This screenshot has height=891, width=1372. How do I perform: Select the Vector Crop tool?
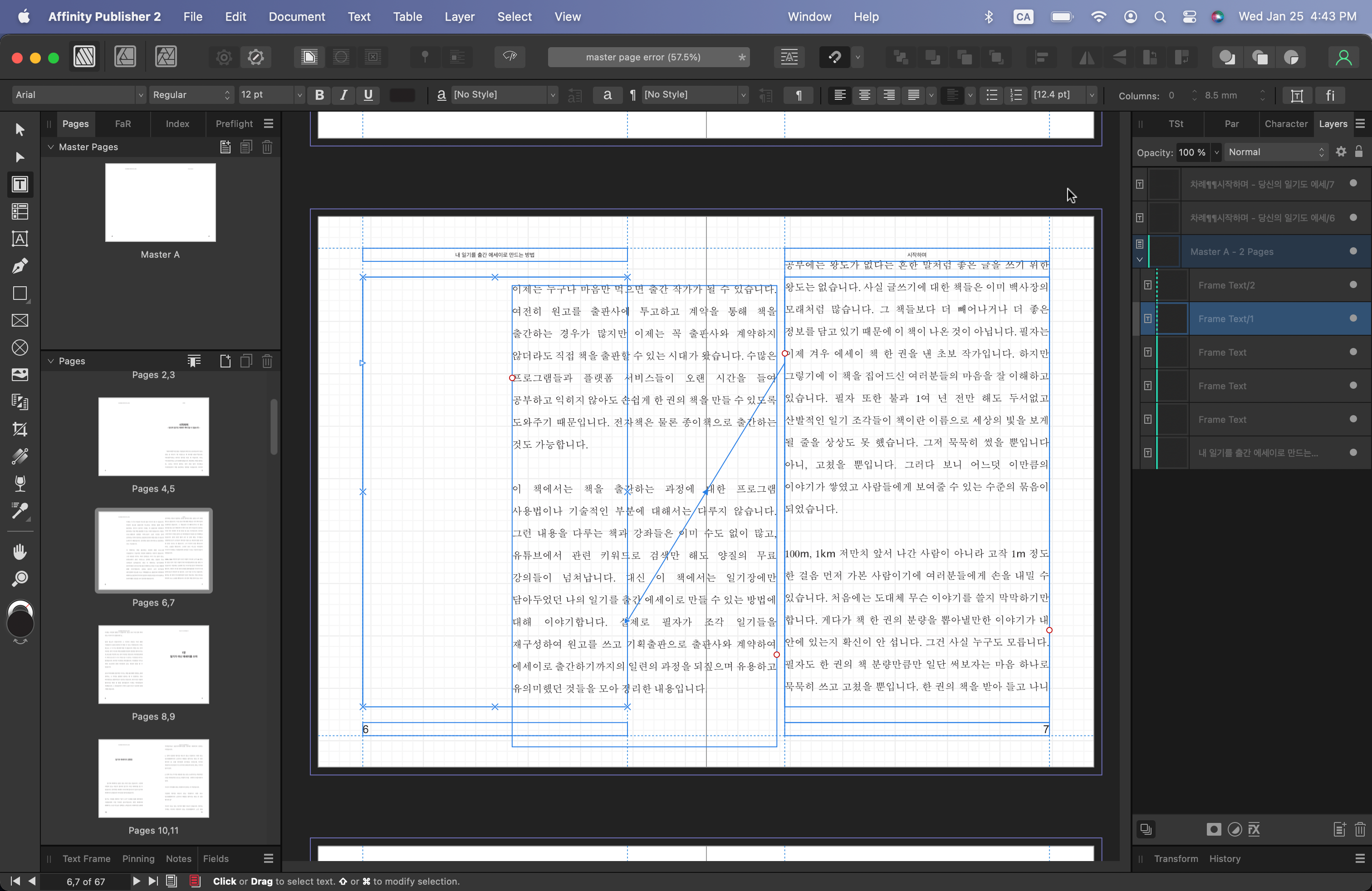click(x=20, y=429)
